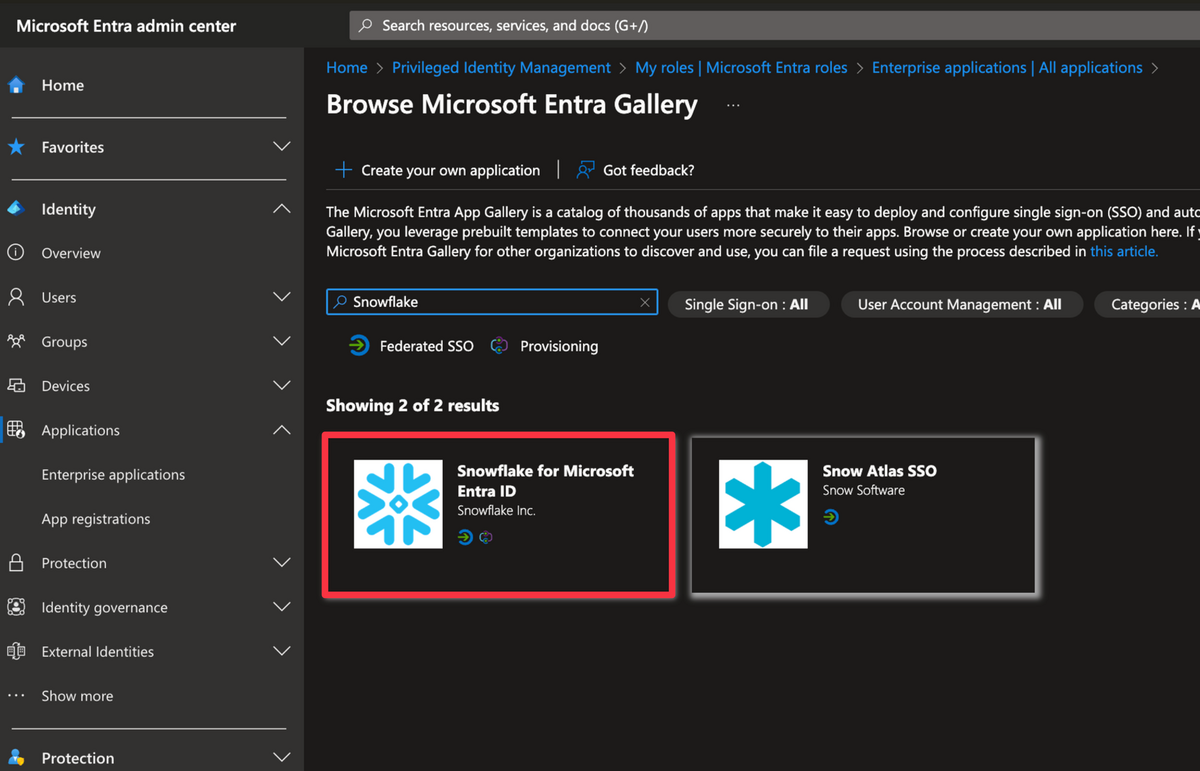Click the Protection lock icon under Identity
1200x771 pixels.
coord(16,563)
